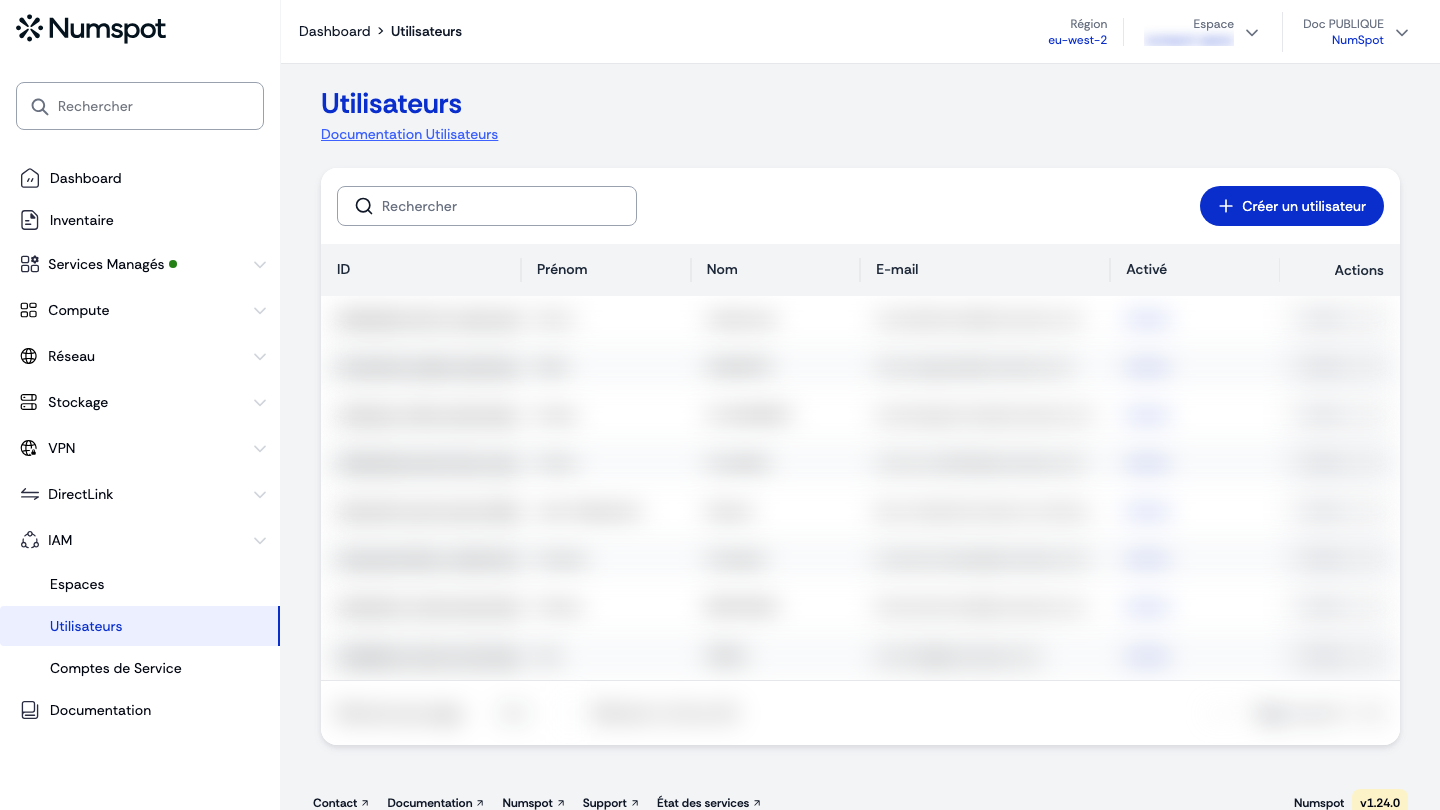Screen dimensions: 1440x810
Task: Expand the Compute menu chevron
Action: (x=260, y=311)
